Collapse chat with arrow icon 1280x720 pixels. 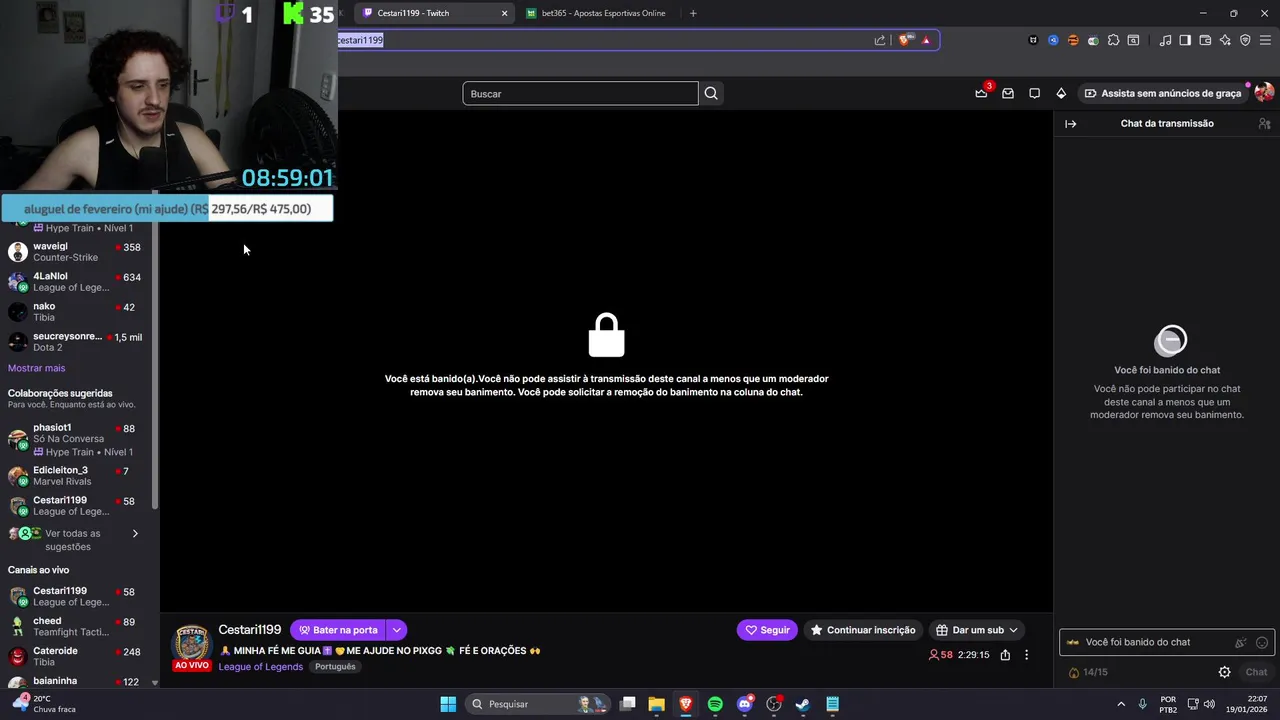coord(1071,124)
